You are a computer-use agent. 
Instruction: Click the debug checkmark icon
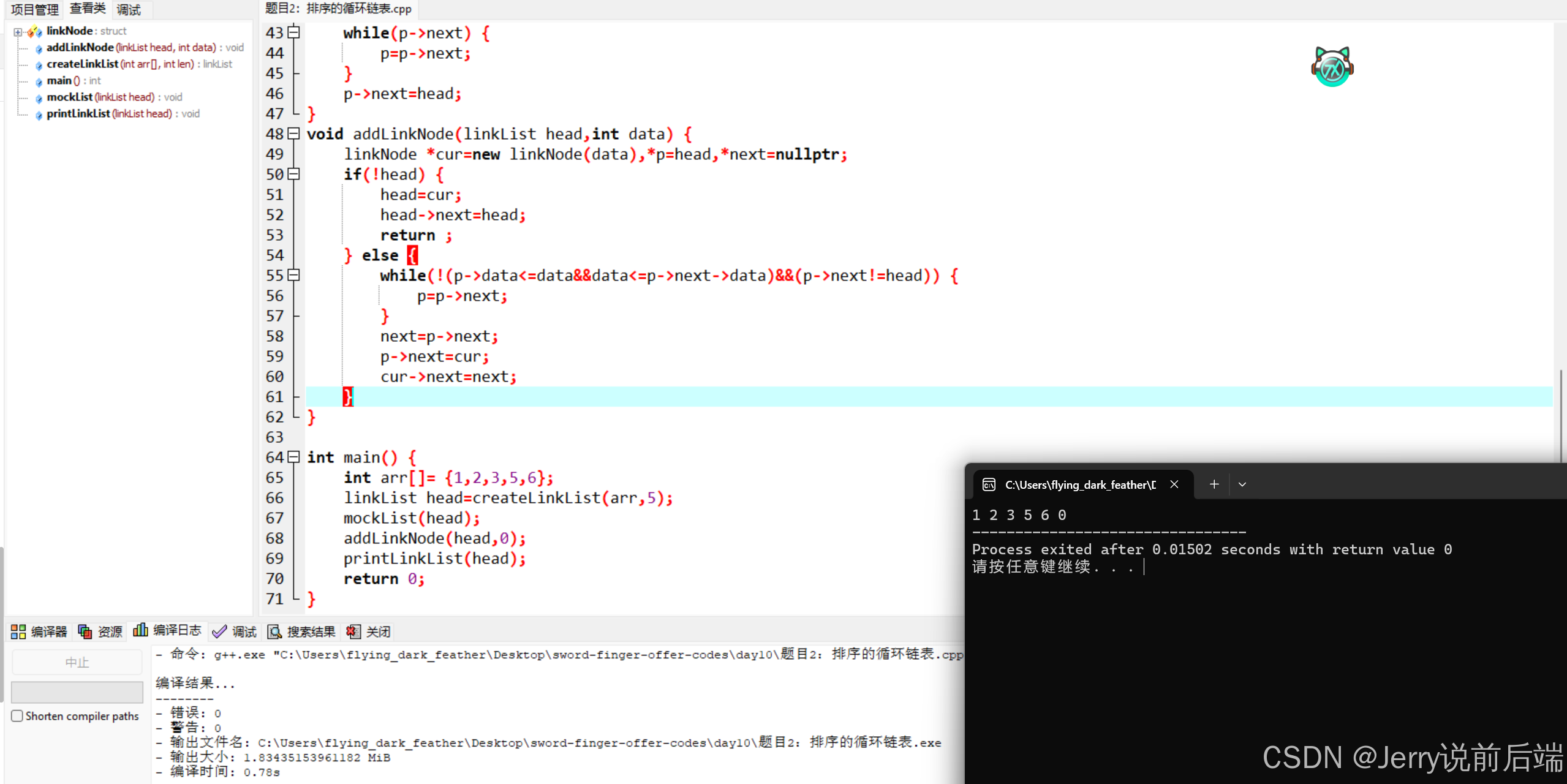tap(219, 631)
